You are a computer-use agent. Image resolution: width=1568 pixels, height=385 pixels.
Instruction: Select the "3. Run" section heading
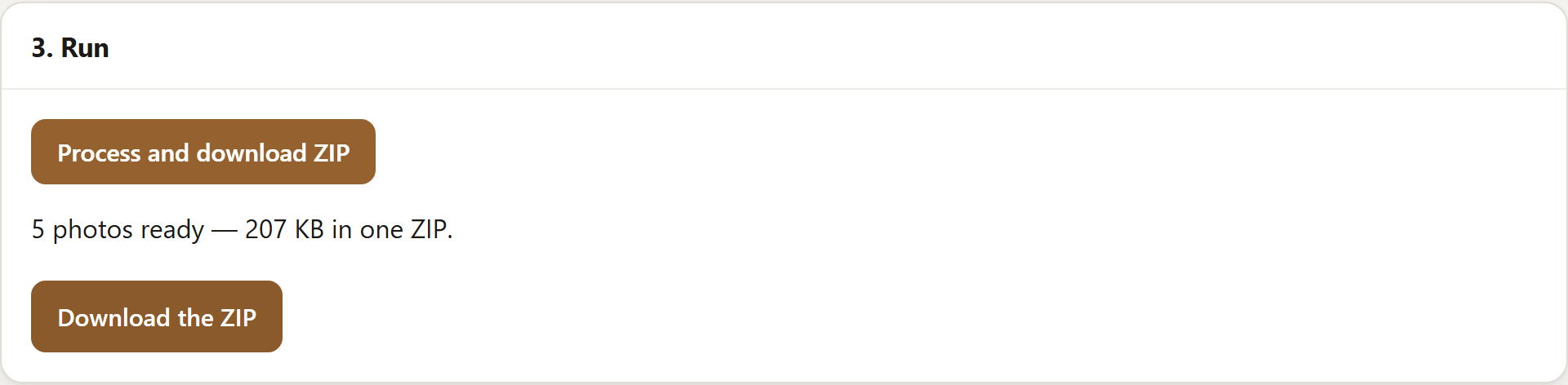click(x=70, y=47)
